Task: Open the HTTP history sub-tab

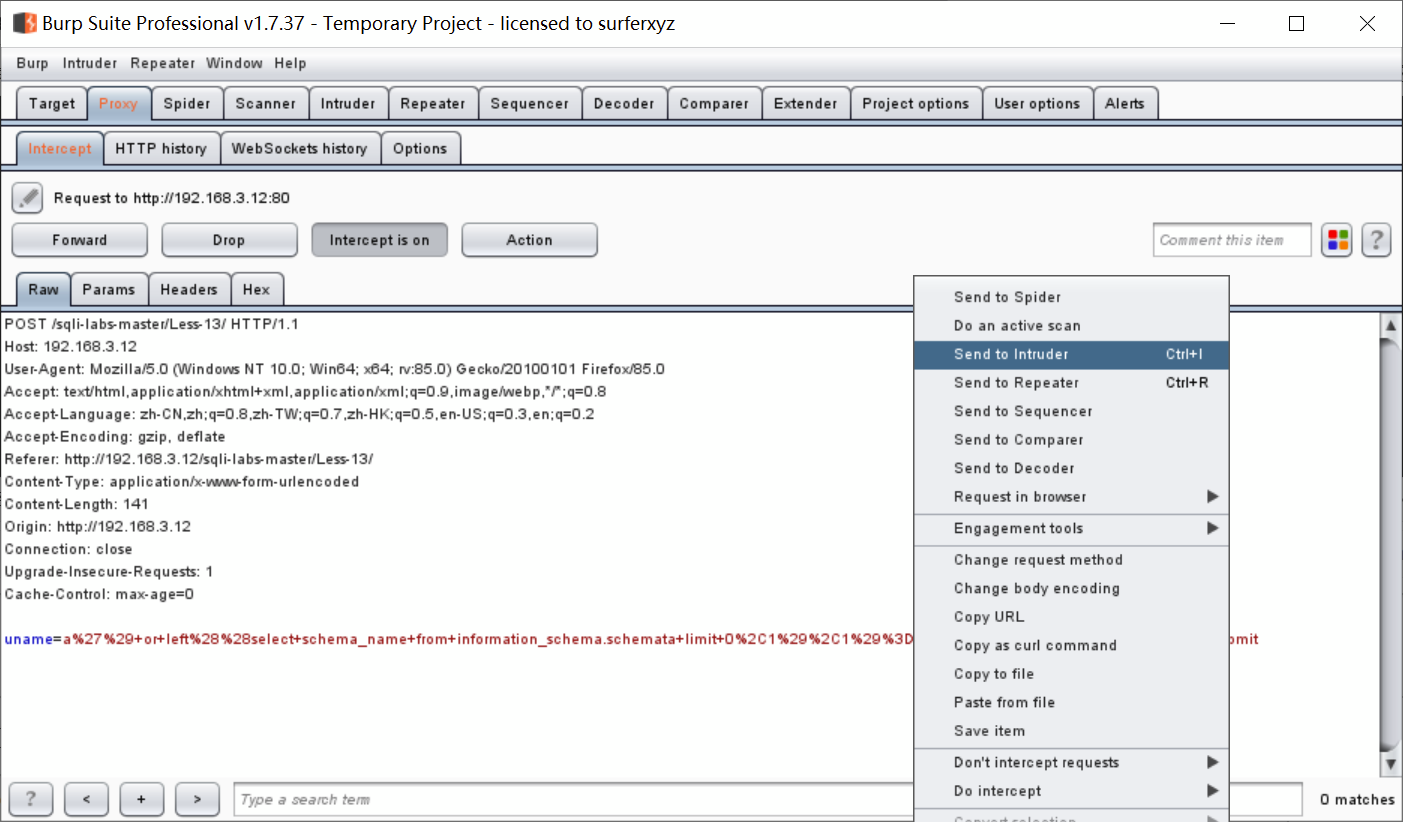Action: click(x=161, y=148)
